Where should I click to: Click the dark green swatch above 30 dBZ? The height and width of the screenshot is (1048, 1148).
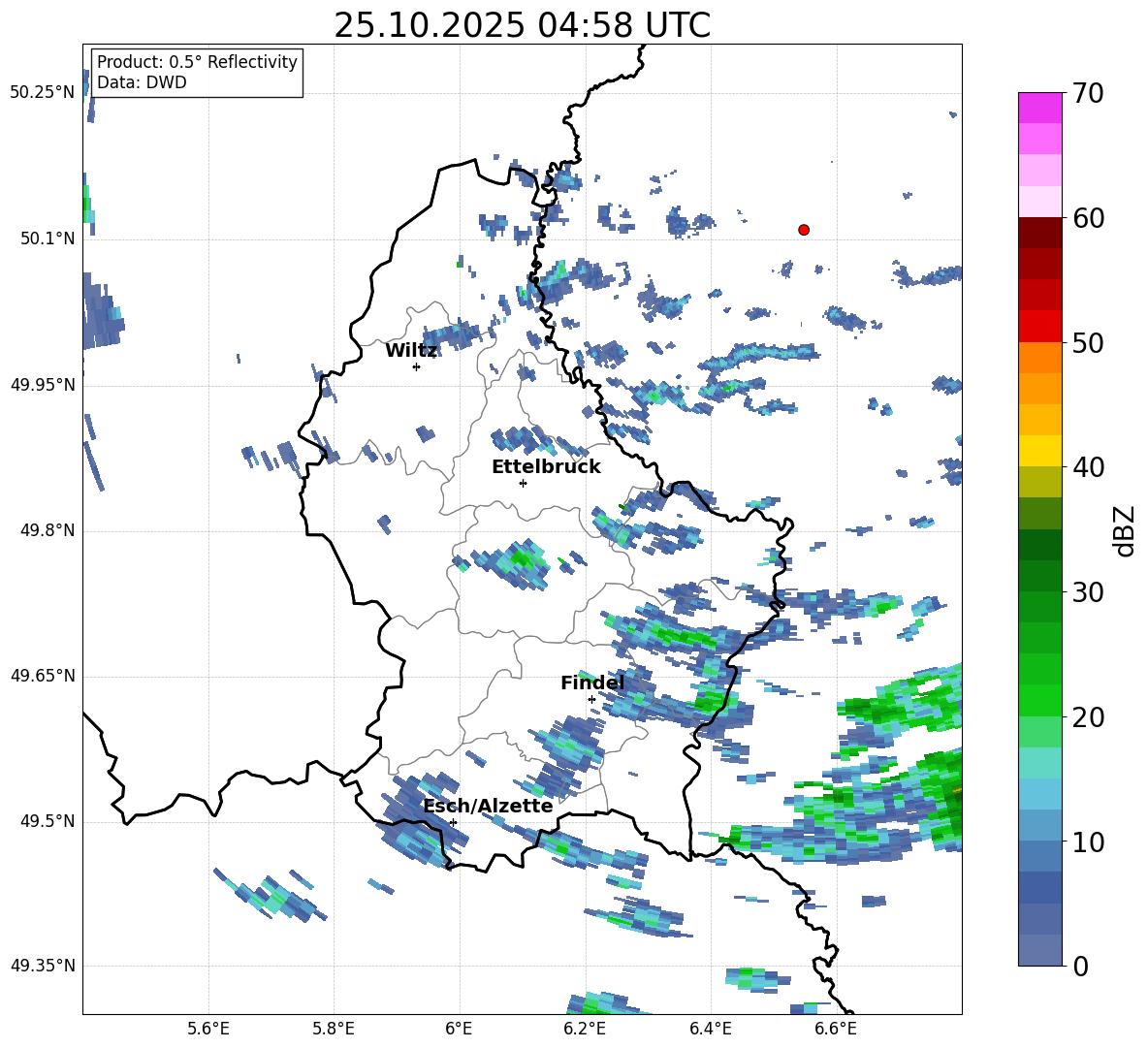pyautogui.click(x=1039, y=576)
